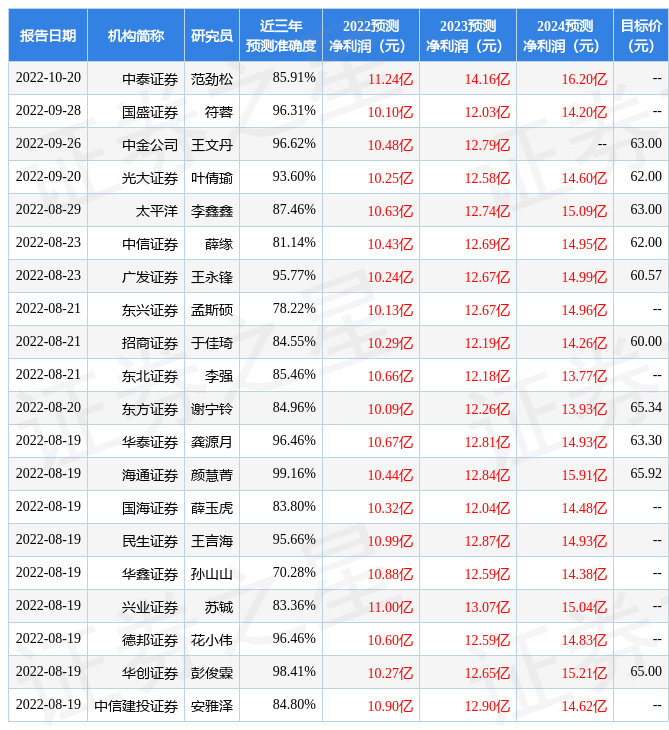The height and width of the screenshot is (730, 669).
Task: Click target price 65.92
Action: click(646, 473)
